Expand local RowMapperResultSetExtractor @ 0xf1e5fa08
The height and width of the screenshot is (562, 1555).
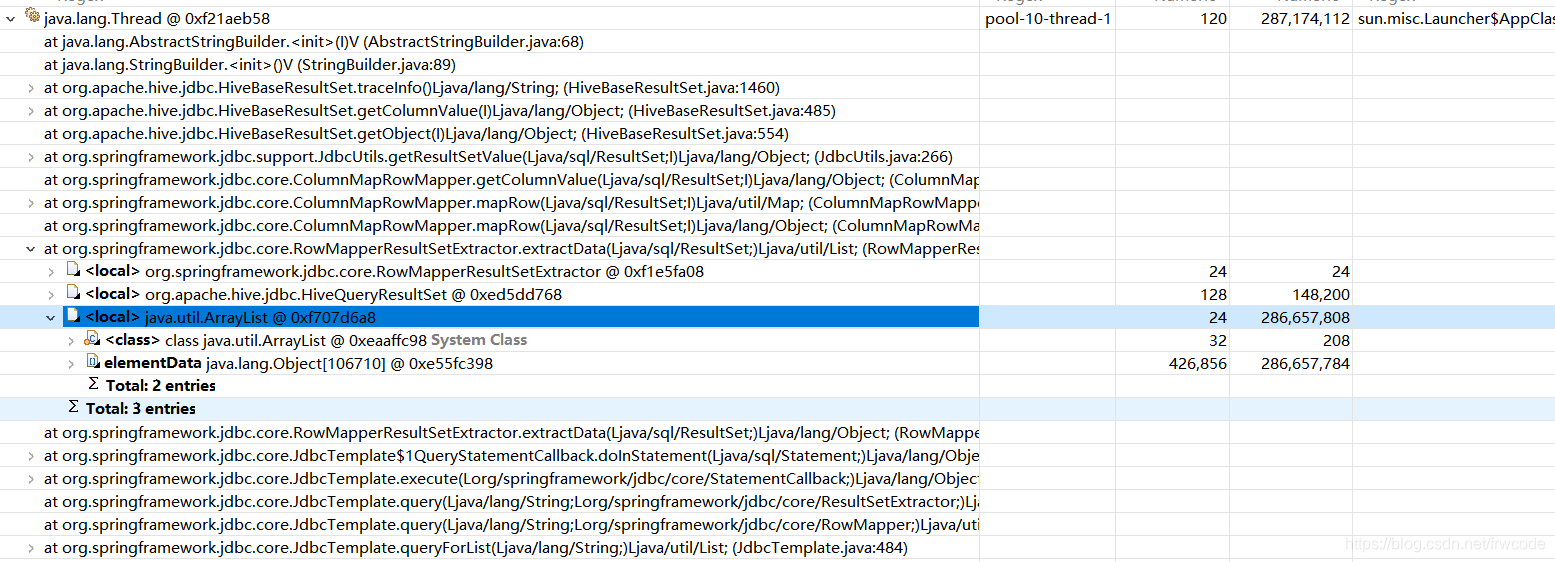coord(51,272)
